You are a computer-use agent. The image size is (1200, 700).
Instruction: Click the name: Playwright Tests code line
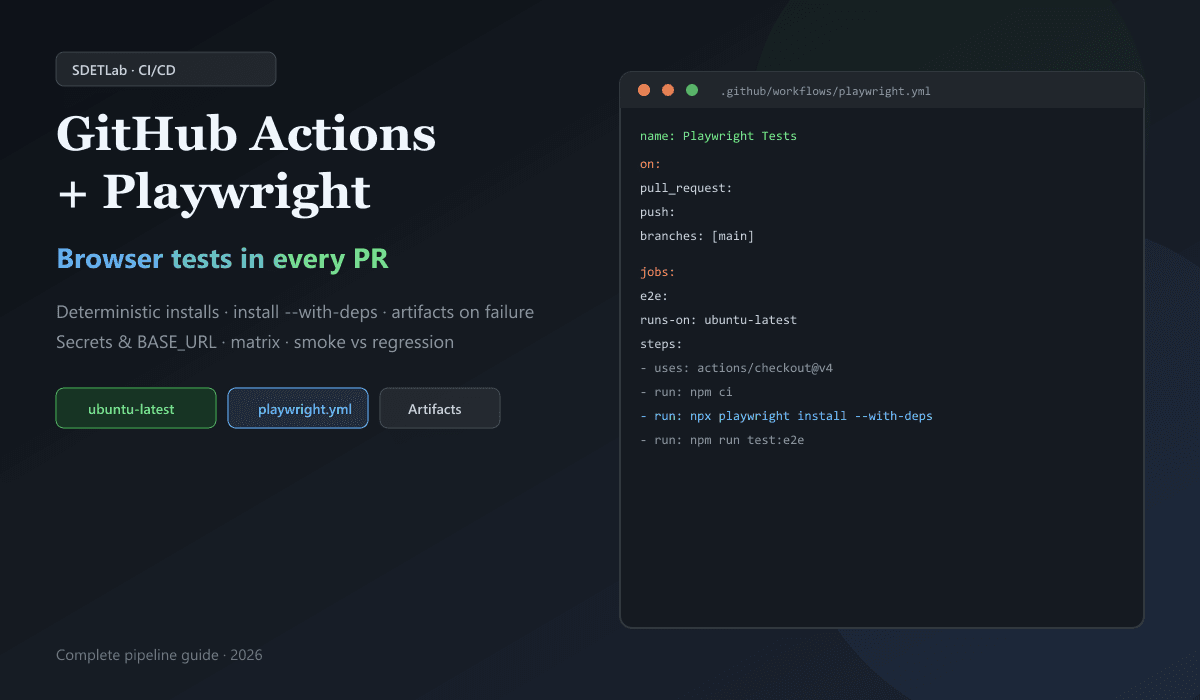(718, 136)
